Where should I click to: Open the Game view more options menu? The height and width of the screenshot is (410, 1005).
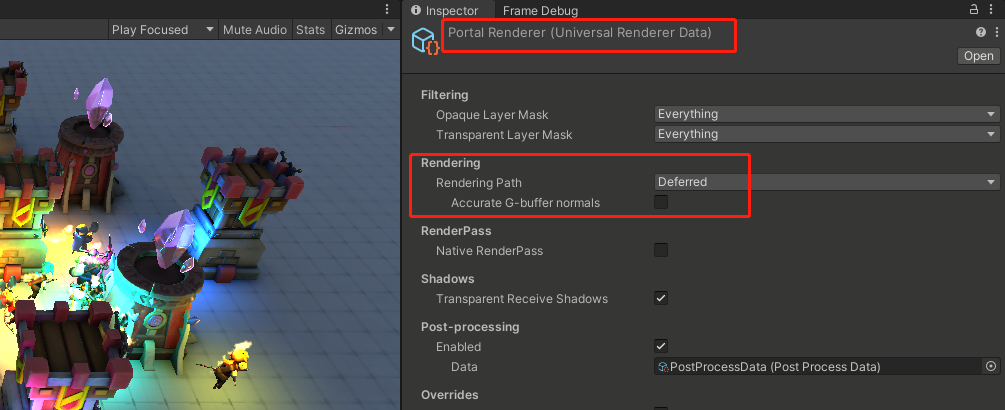(387, 9)
